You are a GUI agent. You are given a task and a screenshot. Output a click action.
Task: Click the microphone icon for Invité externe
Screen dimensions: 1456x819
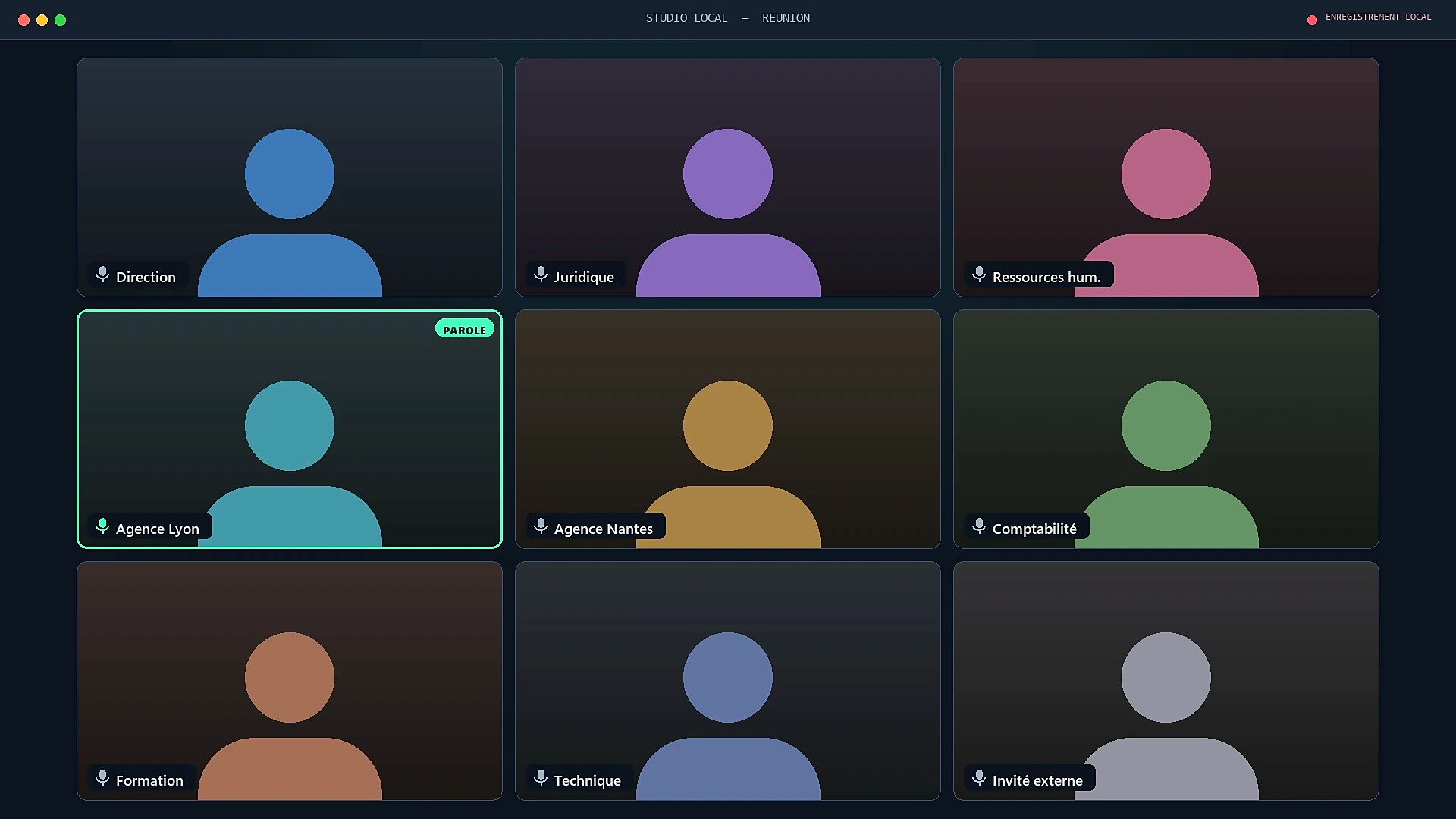click(x=979, y=778)
